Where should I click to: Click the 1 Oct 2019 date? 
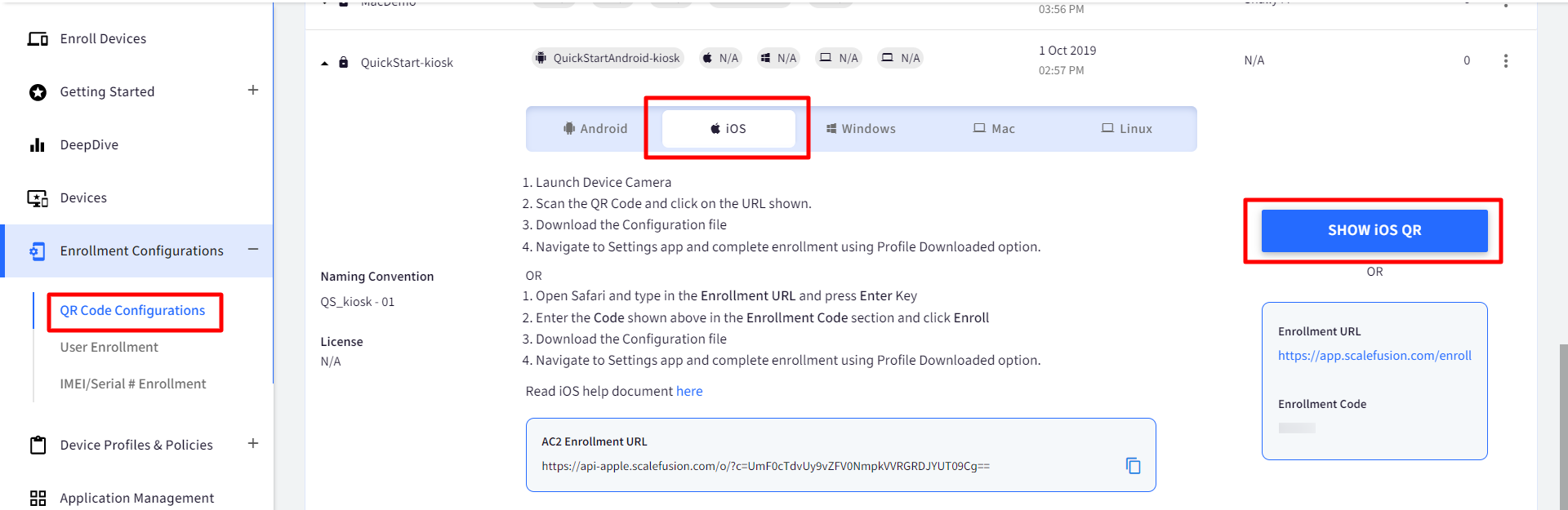click(1067, 51)
